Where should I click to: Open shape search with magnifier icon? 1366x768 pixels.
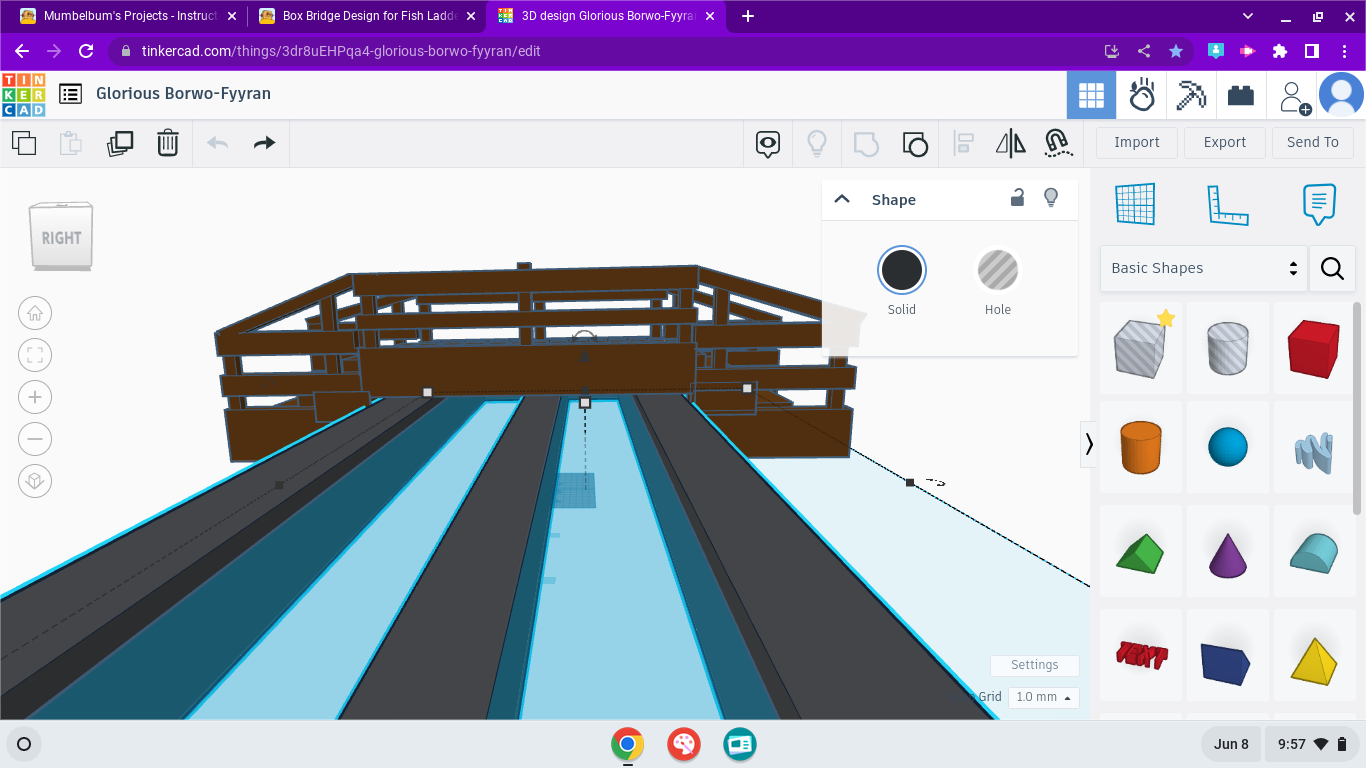pyautogui.click(x=1332, y=268)
